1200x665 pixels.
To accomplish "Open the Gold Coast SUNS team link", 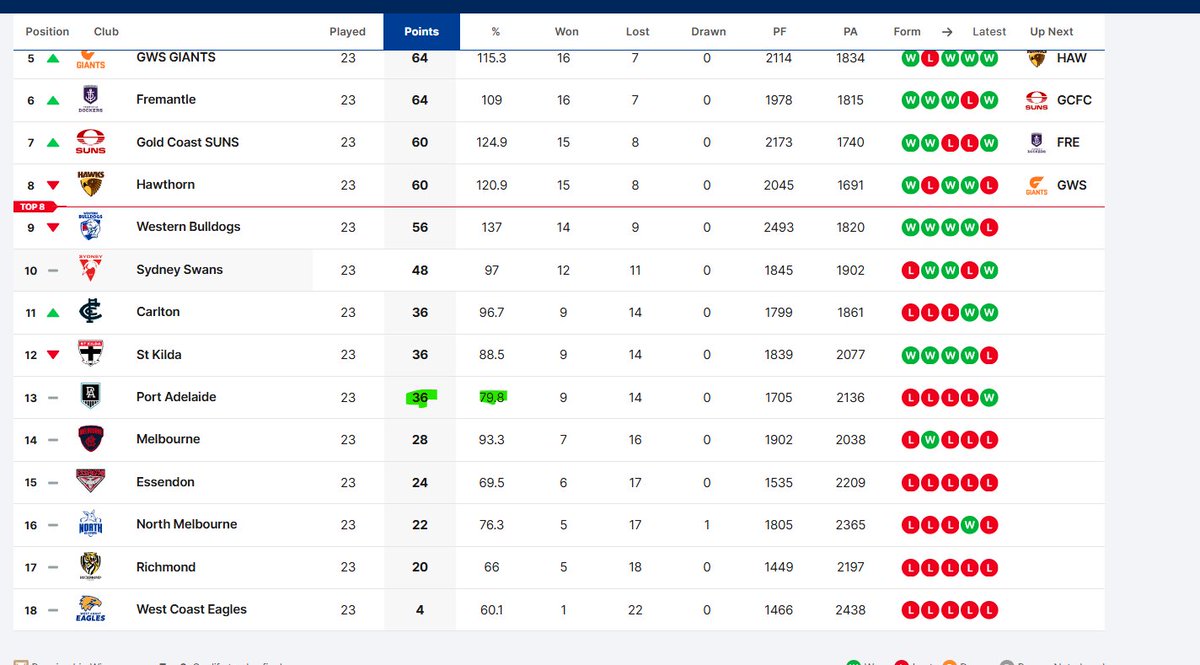I will (x=188, y=142).
